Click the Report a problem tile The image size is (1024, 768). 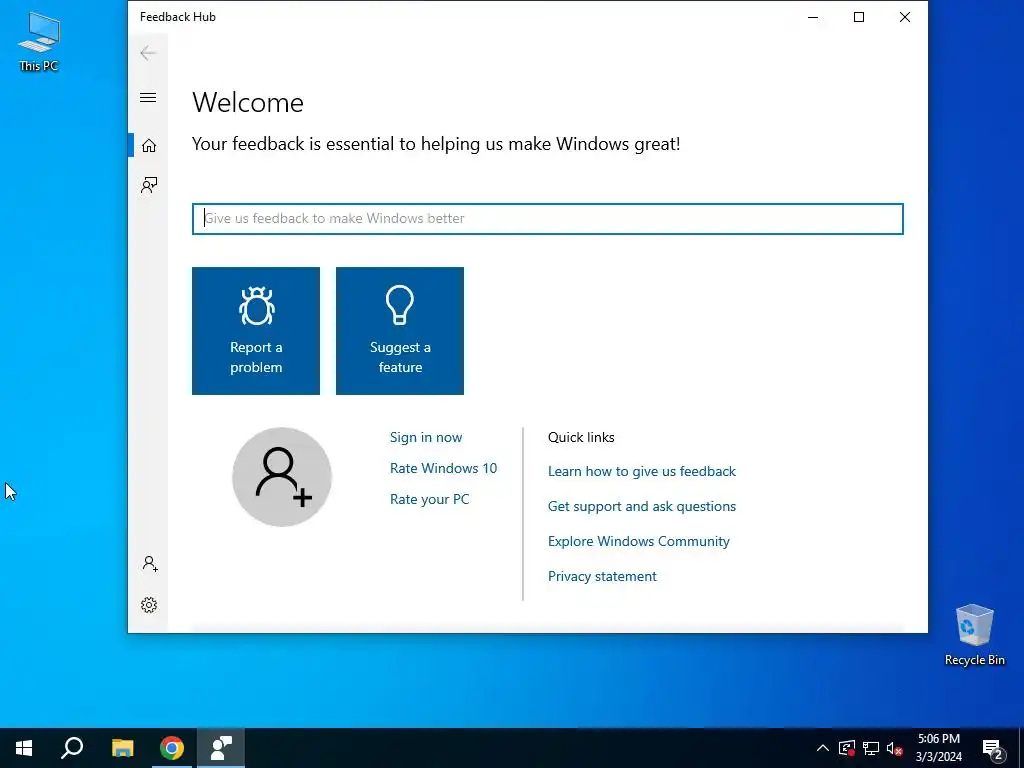(x=256, y=330)
